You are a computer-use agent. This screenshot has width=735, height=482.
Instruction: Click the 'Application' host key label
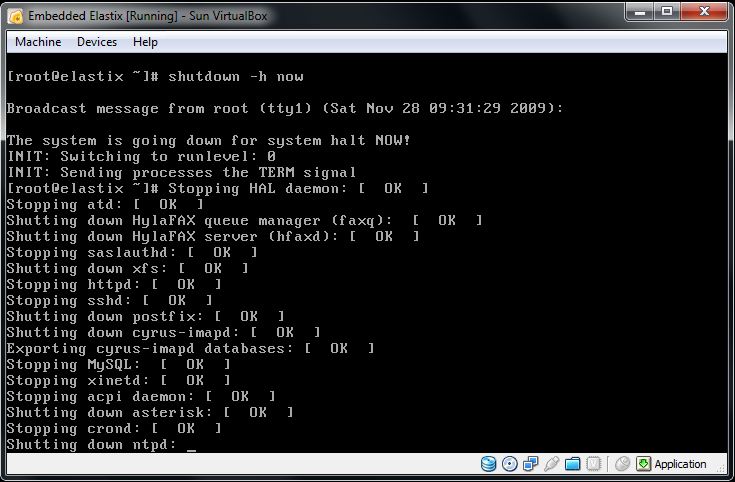point(680,464)
